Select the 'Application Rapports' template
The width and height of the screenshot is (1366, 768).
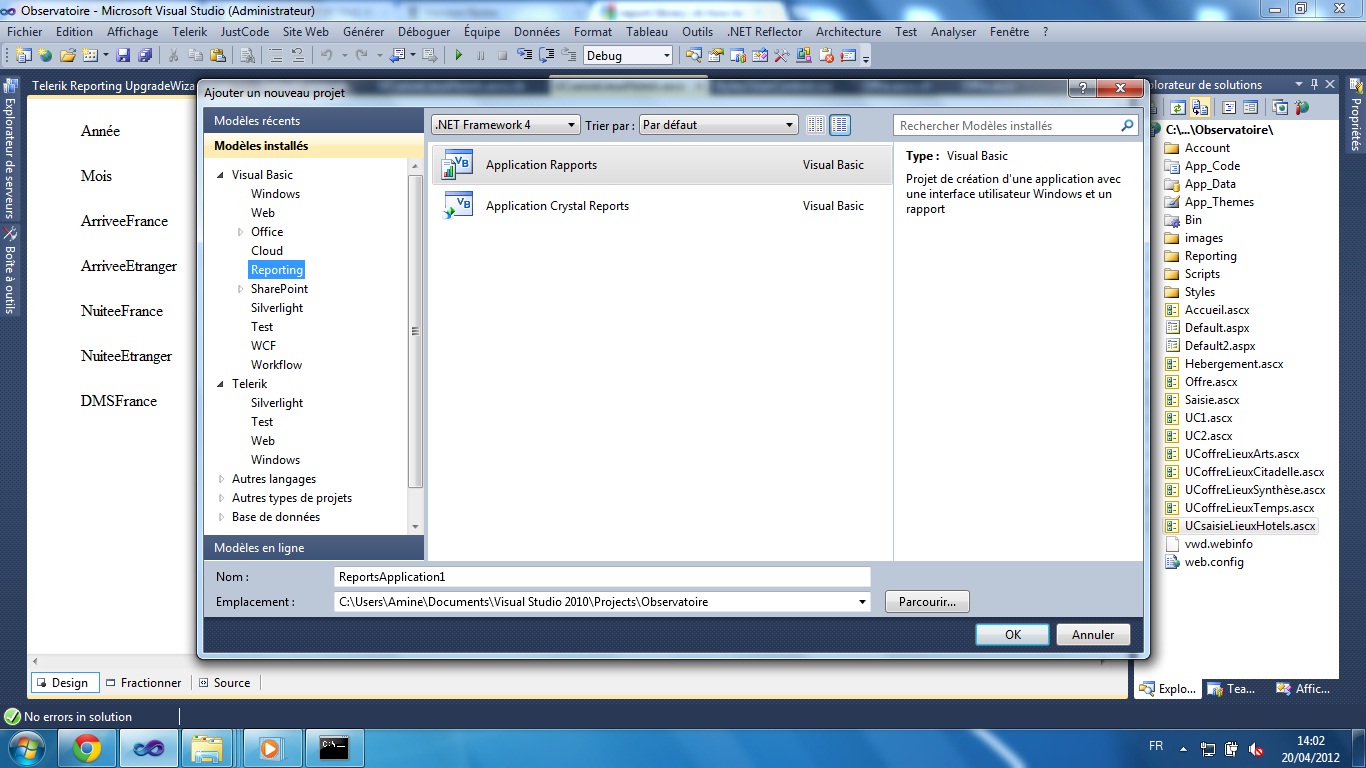[x=661, y=165]
